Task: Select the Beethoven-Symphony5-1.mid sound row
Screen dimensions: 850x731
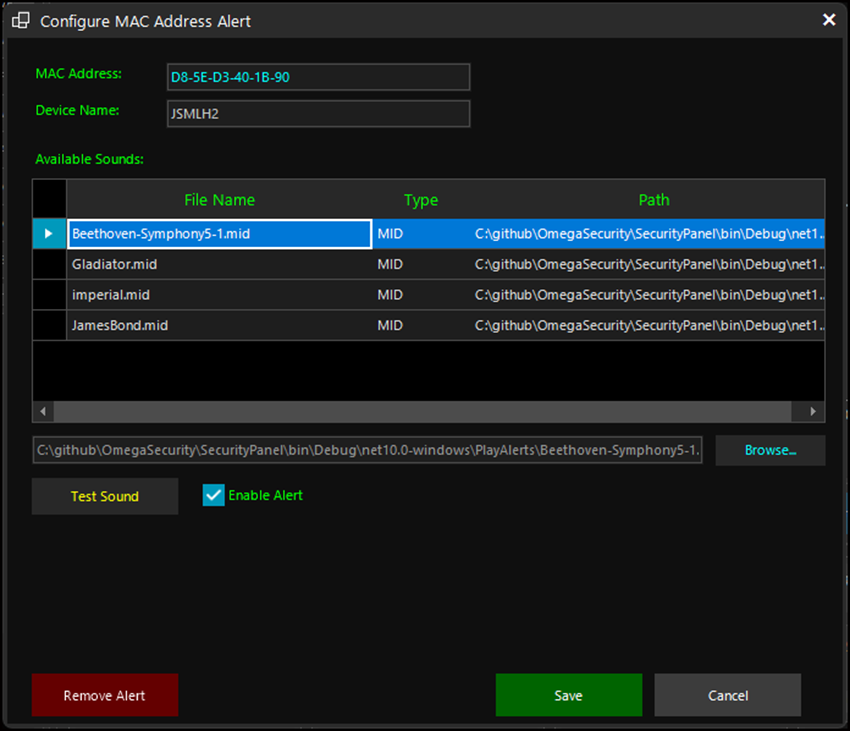Action: click(200, 233)
